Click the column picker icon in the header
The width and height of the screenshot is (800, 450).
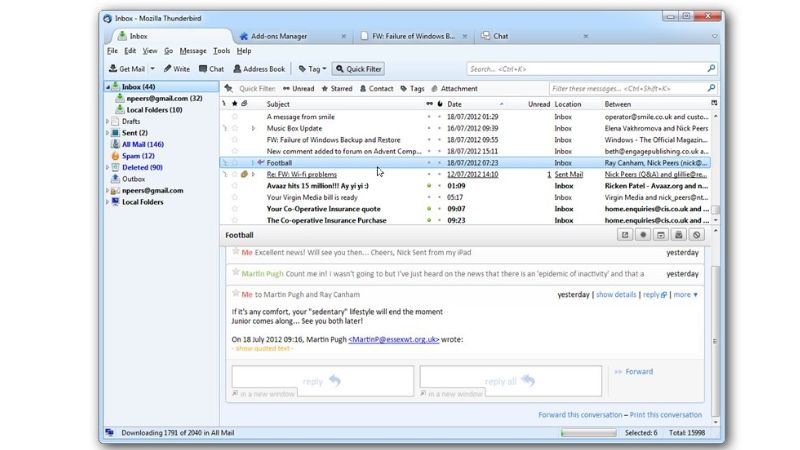(x=714, y=103)
